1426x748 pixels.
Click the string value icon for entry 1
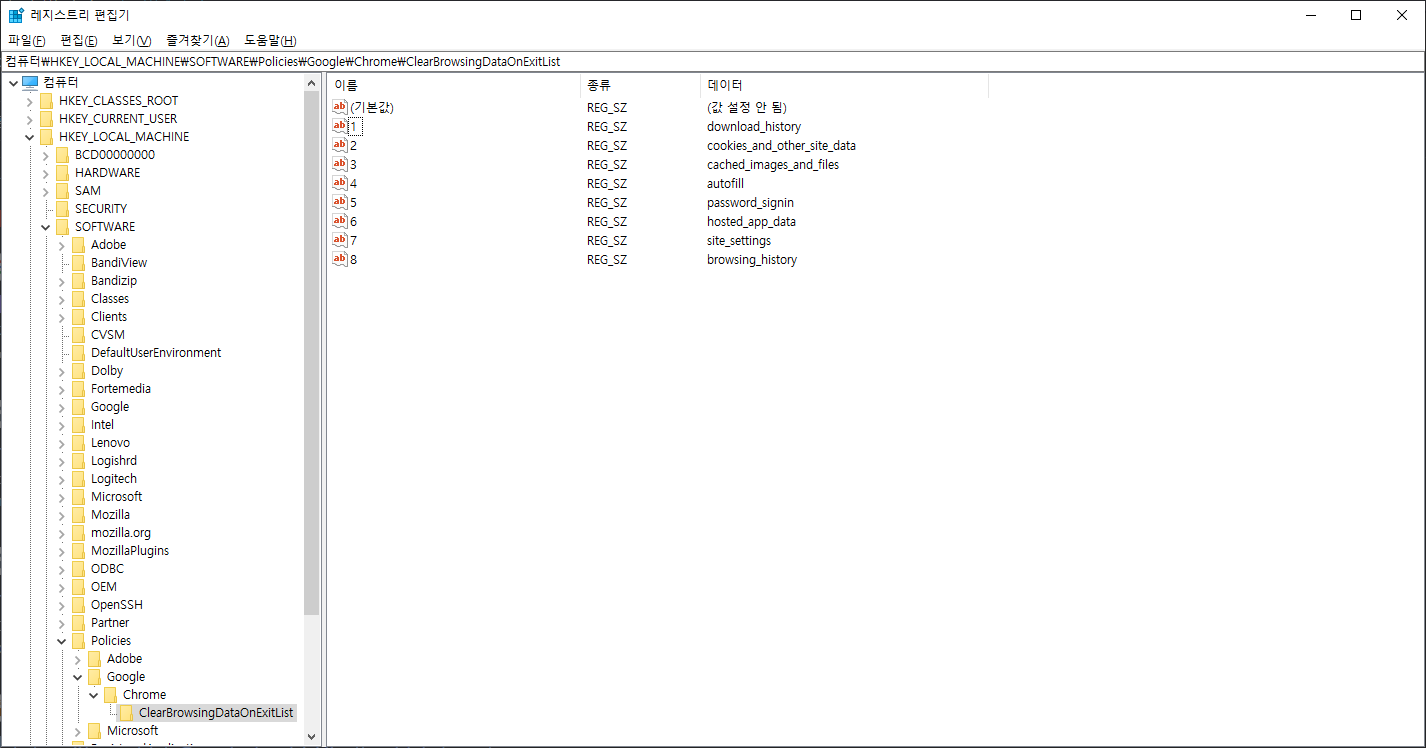[x=340, y=126]
